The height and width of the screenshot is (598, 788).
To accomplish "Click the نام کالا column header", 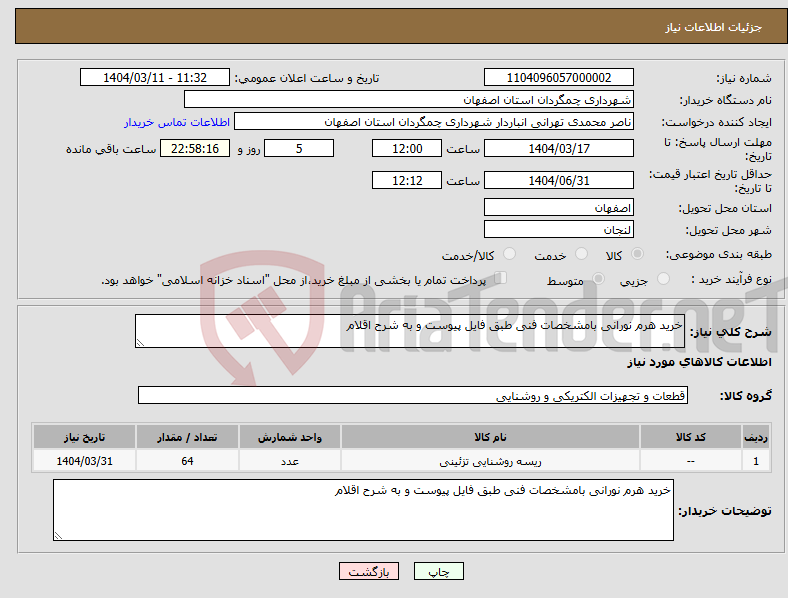I will coord(490,437).
